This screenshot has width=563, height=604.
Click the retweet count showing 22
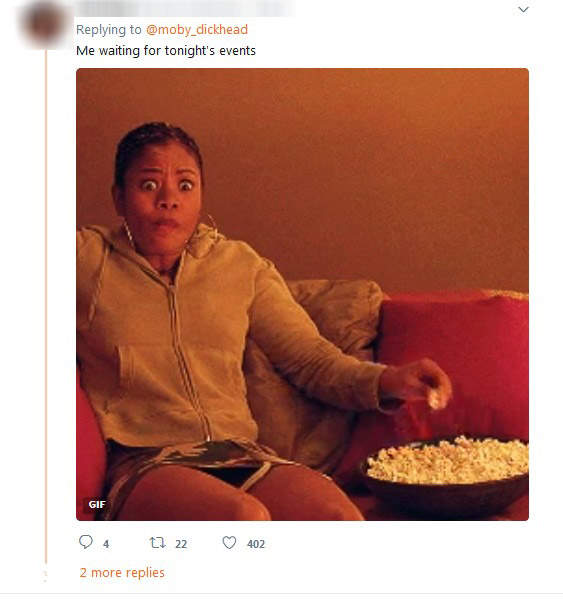tap(181, 544)
